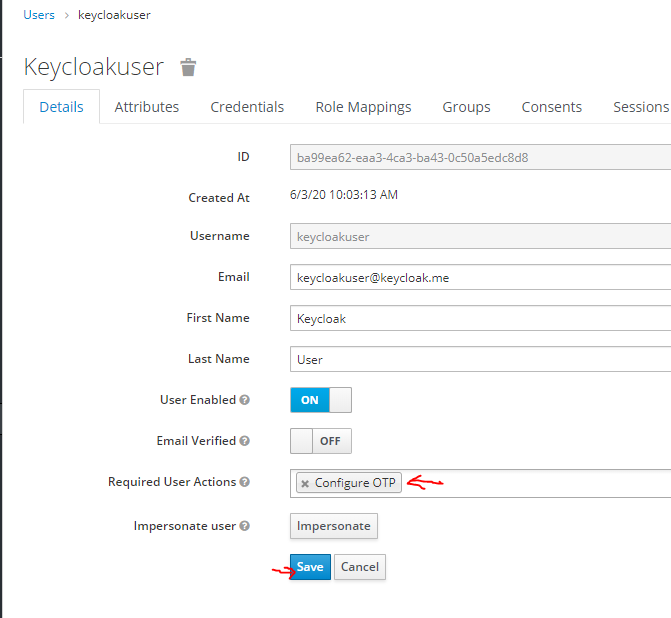This screenshot has height=618, width=671.
Task: Go to the Role Mappings tab
Action: (363, 107)
